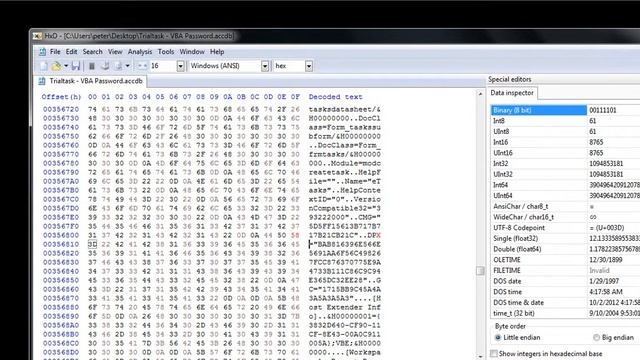Select the UInt16 row in Data inspector
Screen dimensions: 640x360
(x=565, y=153)
